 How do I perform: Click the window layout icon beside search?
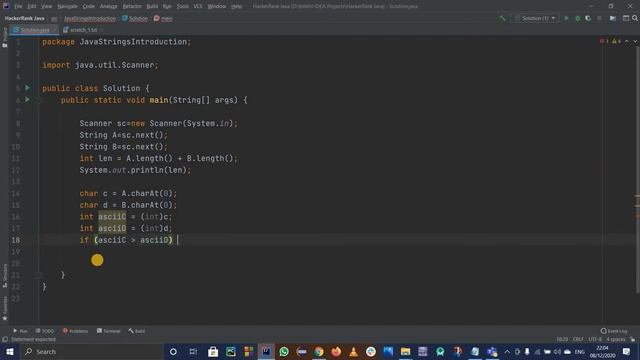tap(625, 18)
